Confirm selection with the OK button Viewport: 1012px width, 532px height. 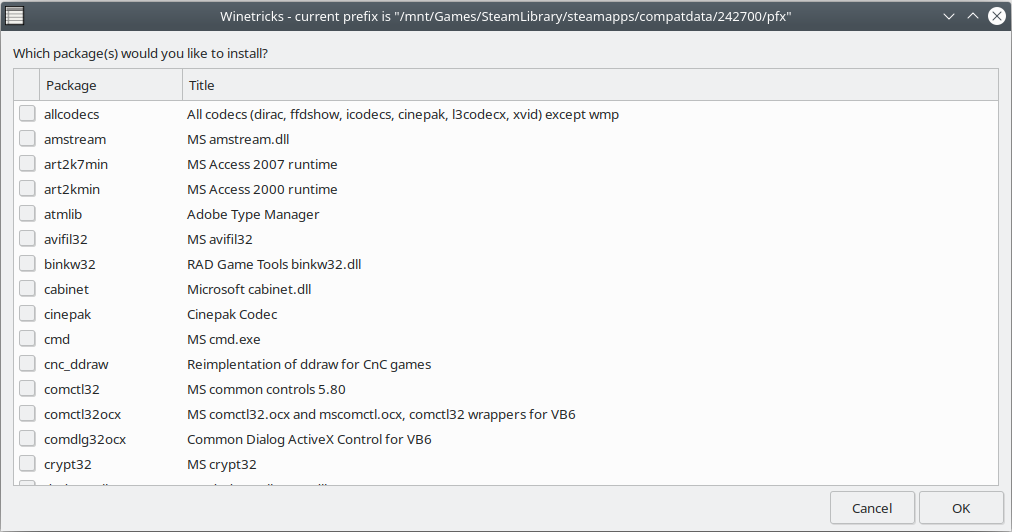pyautogui.click(x=961, y=508)
